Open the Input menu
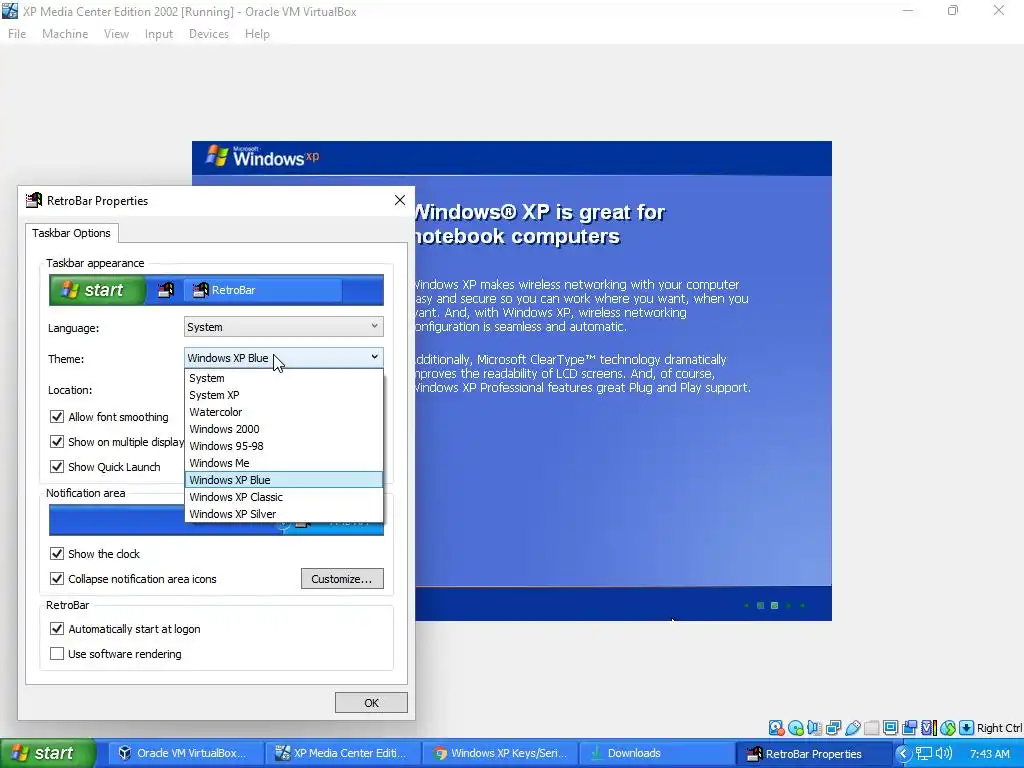1024x768 pixels. [x=159, y=34]
